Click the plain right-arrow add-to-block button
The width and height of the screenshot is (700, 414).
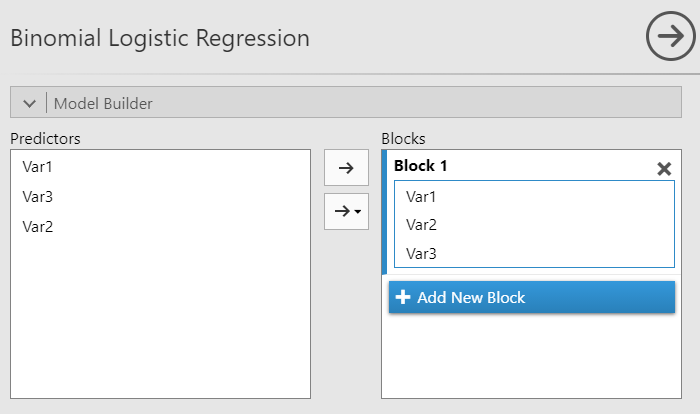click(347, 168)
